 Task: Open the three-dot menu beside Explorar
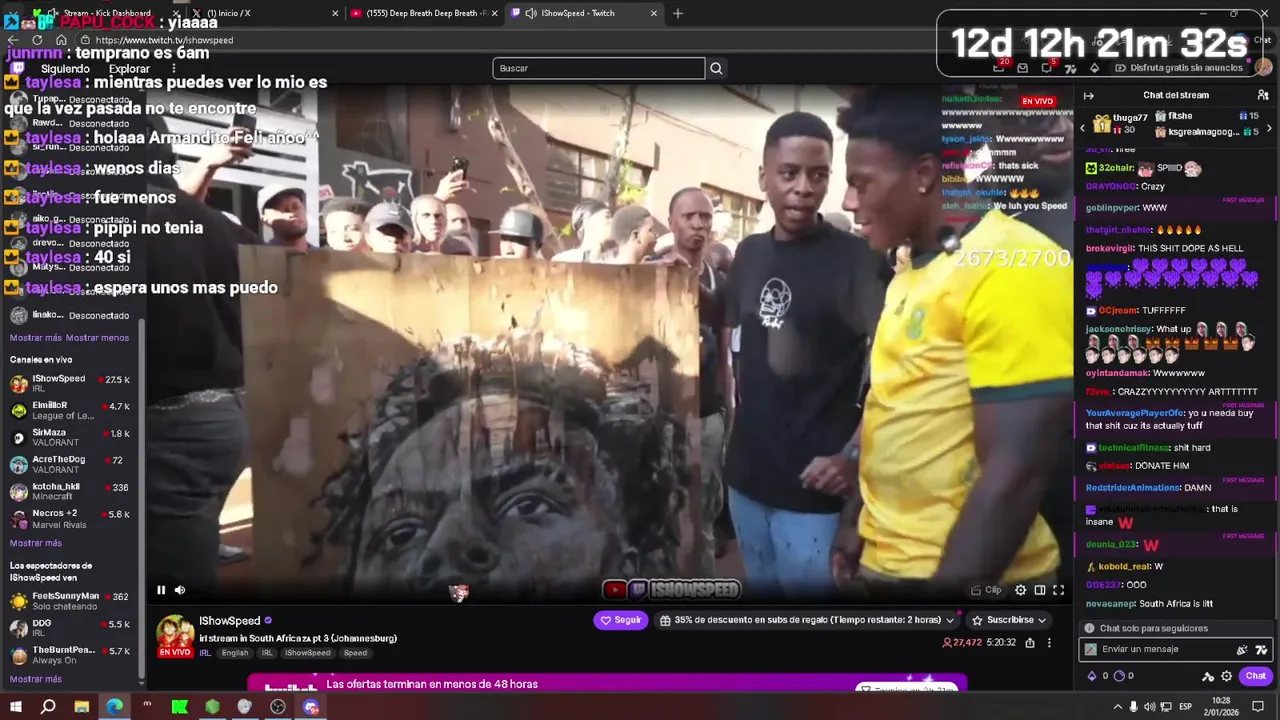[173, 69]
